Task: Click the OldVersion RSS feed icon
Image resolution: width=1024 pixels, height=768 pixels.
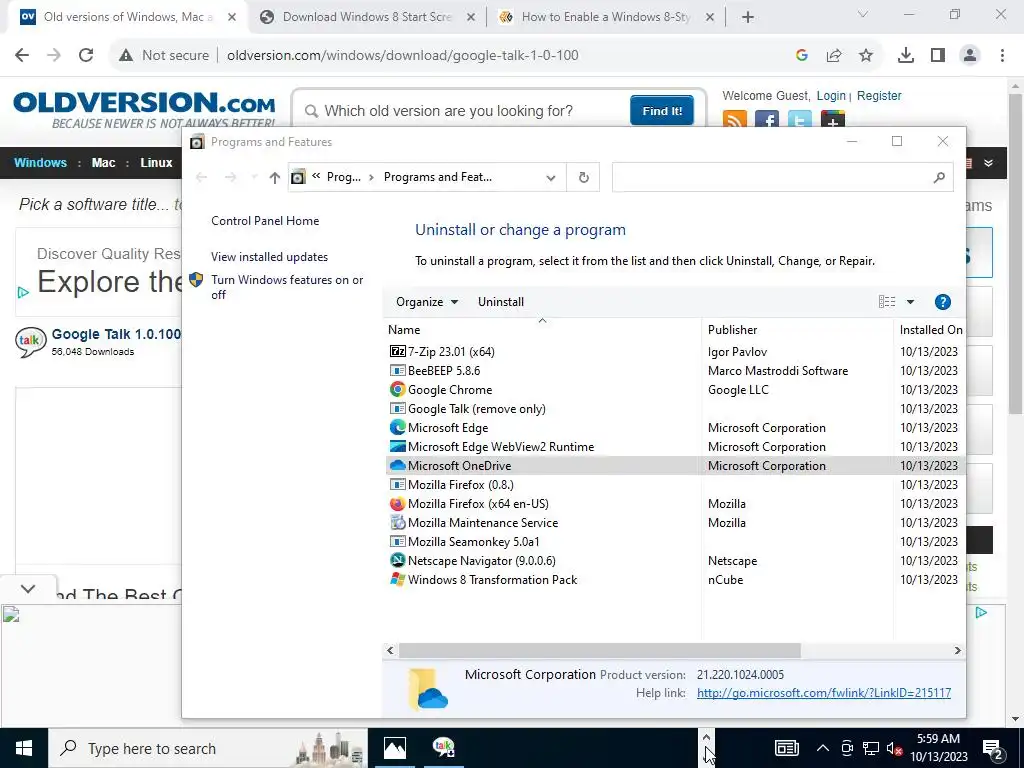Action: pyautogui.click(x=735, y=120)
